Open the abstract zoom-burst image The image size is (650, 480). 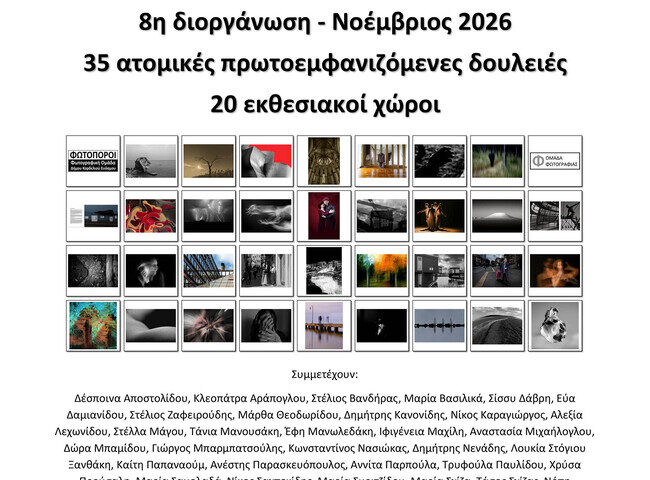209,326
